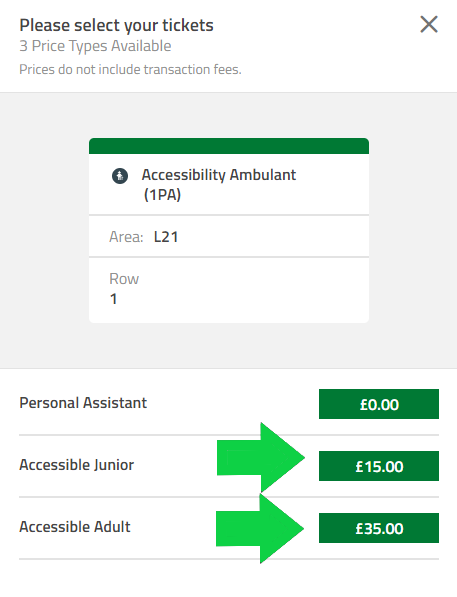This screenshot has width=457, height=597.
Task: Click the 3 Price Types Available subtitle
Action: (x=95, y=46)
